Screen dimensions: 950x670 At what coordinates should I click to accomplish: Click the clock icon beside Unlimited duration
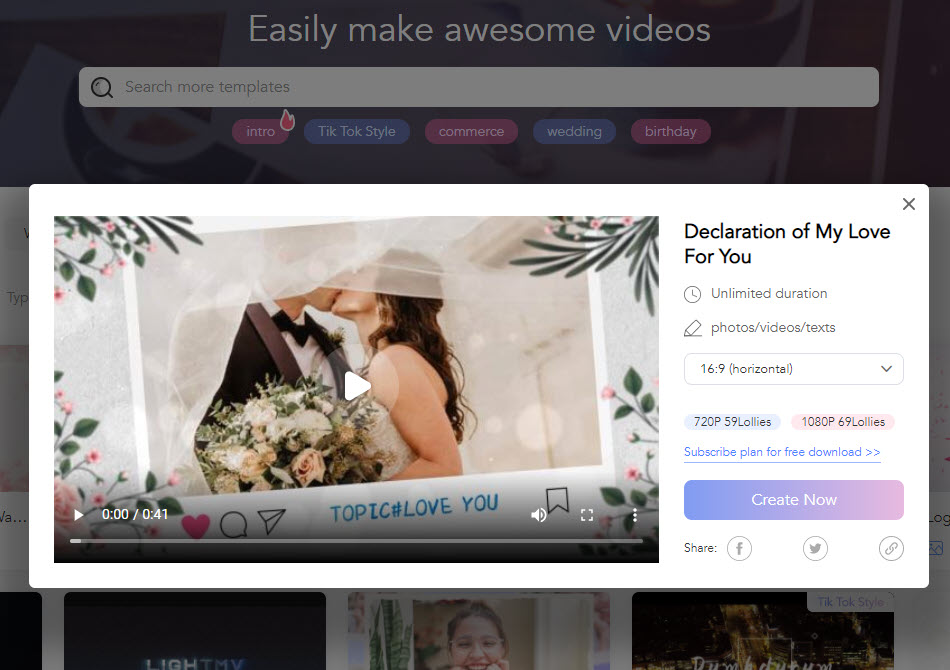click(694, 293)
